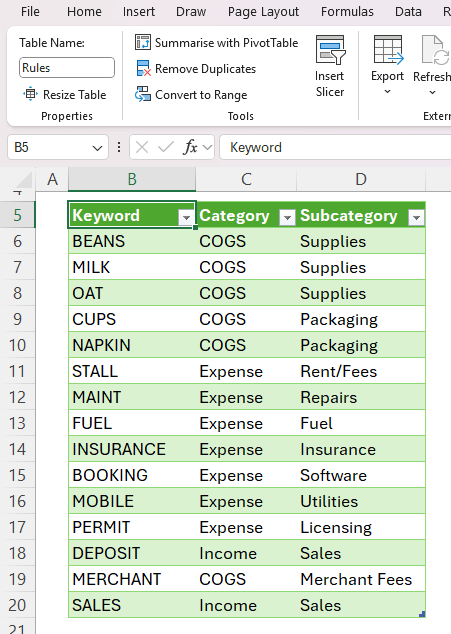This screenshot has height=634, width=451.
Task: Switch to the Data tab
Action: click(x=408, y=11)
